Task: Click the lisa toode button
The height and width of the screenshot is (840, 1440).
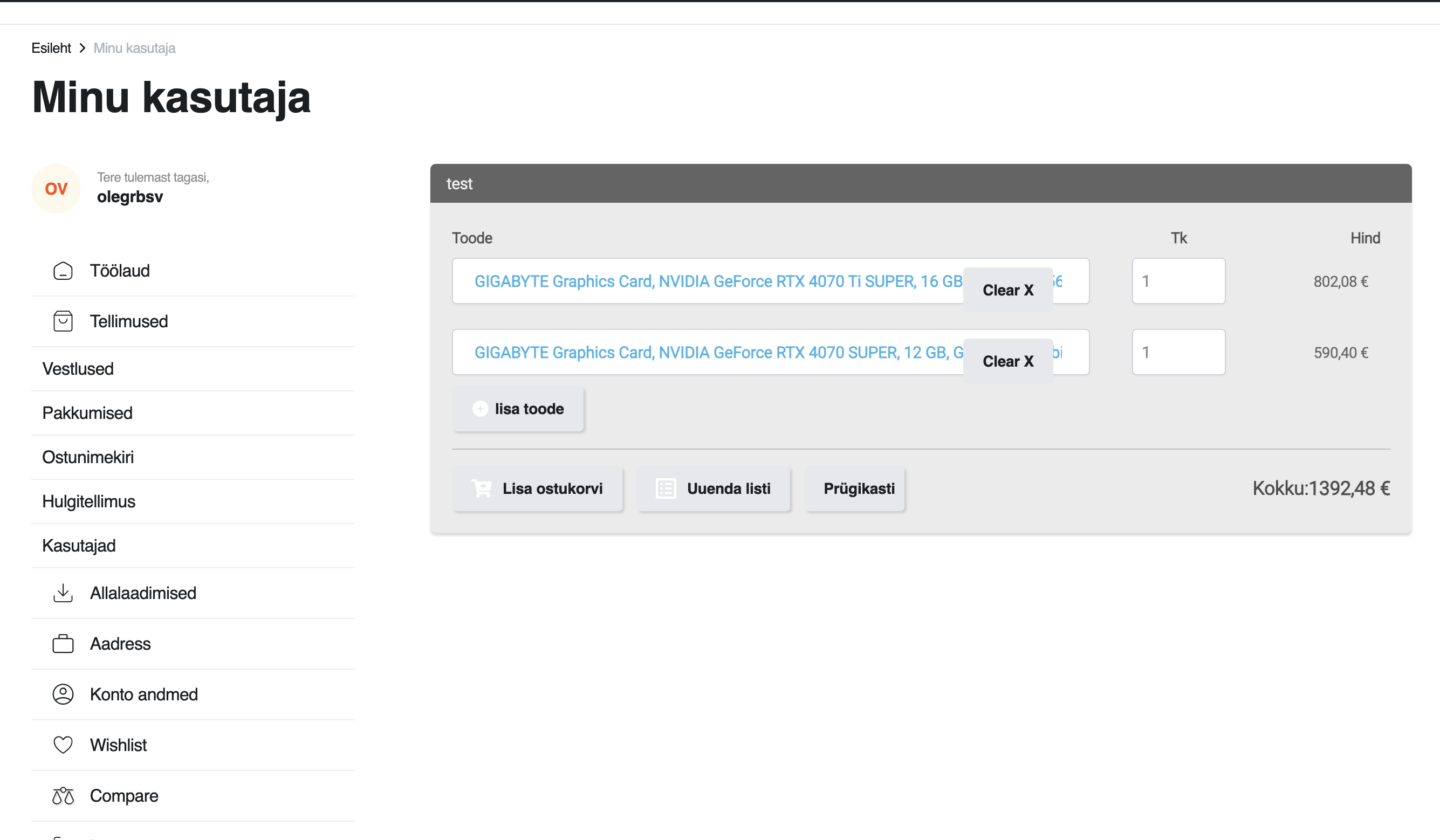Action: [x=518, y=409]
